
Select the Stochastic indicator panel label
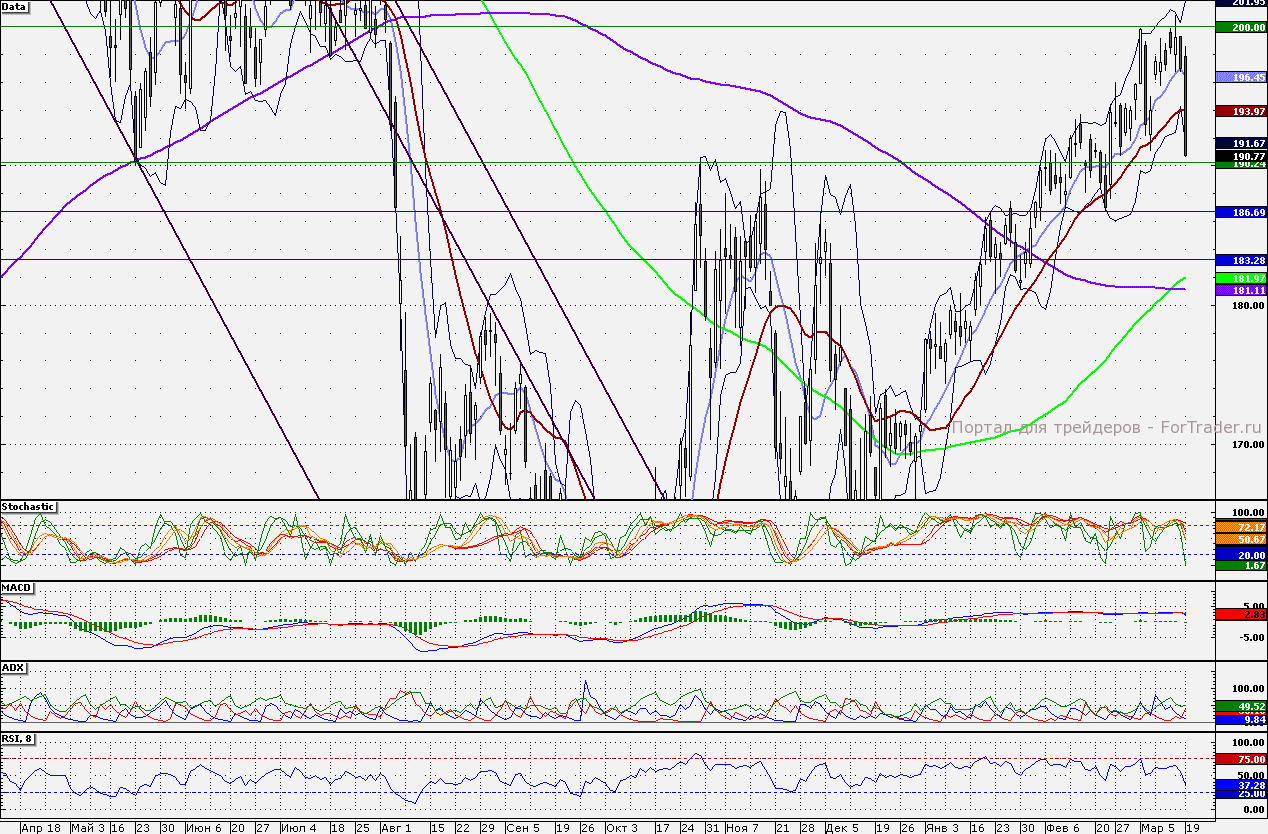point(28,507)
